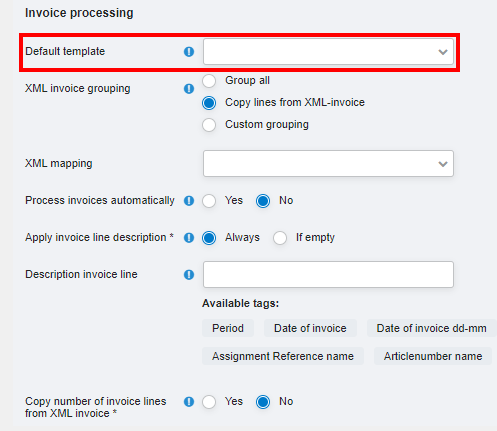Show info for Apply invoice line description
The height and width of the screenshot is (431, 497).
click(x=189, y=238)
